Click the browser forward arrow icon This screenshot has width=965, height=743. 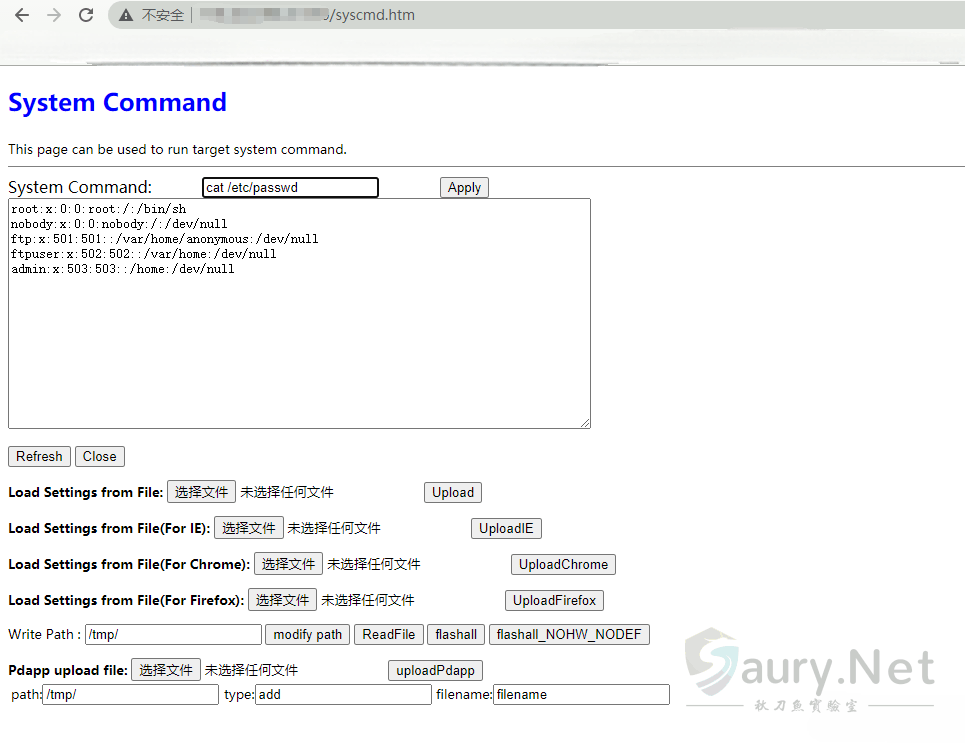pyautogui.click(x=54, y=15)
